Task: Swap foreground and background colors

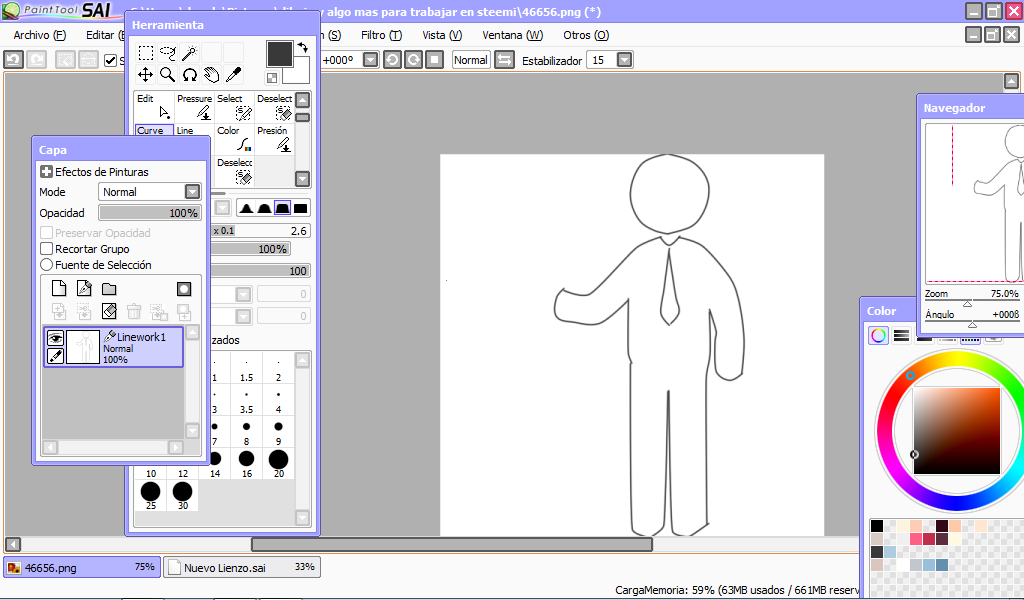Action: 302,48
